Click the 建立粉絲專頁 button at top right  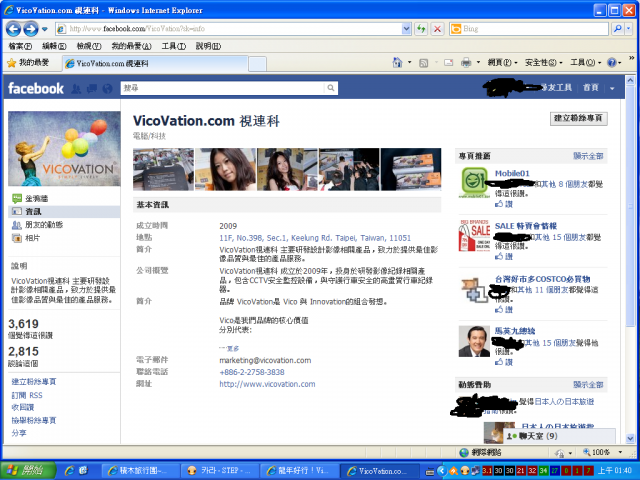(578, 118)
